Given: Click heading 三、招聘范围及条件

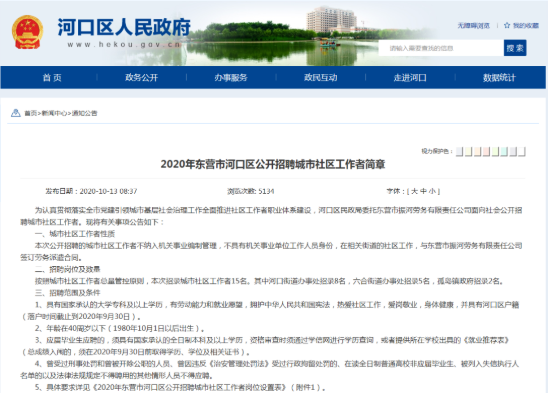Looking at the screenshot, I should click(67, 293).
